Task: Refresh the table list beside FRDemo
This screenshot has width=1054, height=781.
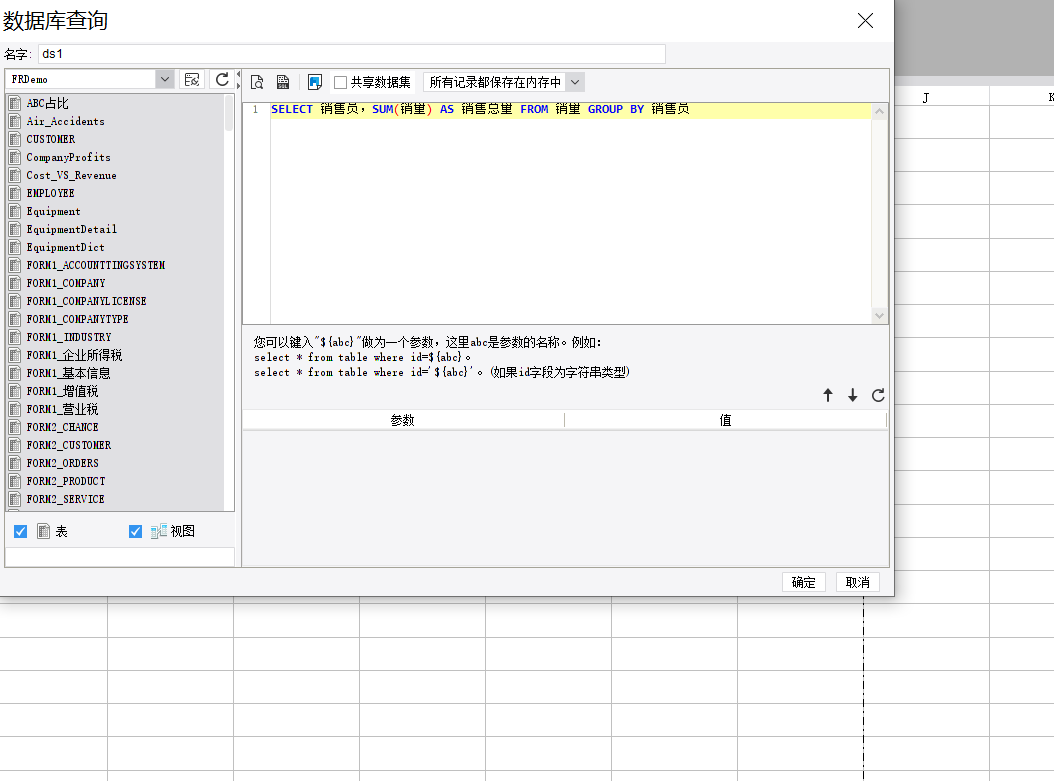Action: [222, 79]
